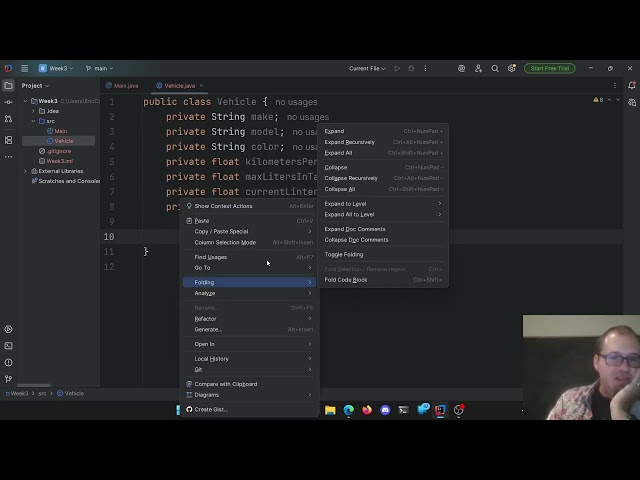Select Toggle Folding

[383, 254]
